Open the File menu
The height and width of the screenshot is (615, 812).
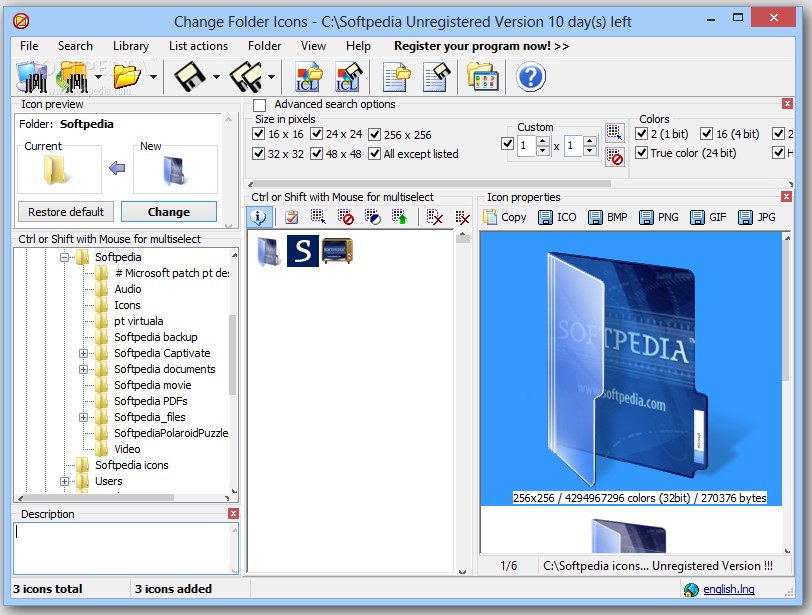(x=29, y=46)
